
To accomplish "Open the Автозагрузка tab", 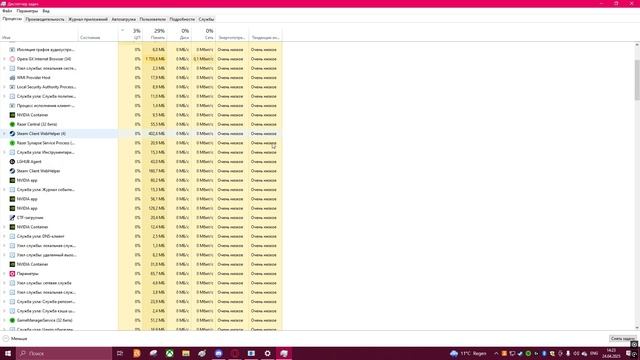I will coord(123,19).
